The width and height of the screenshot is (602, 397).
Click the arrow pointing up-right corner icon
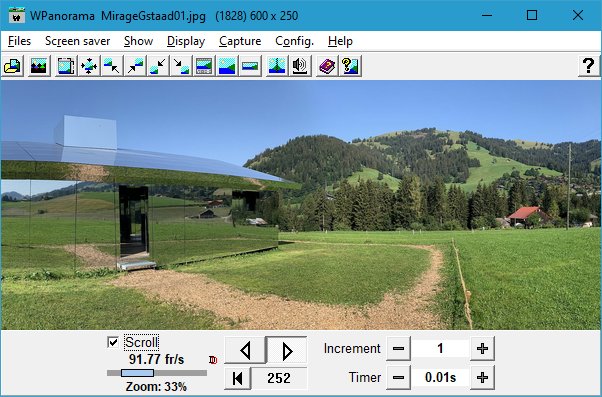pos(135,66)
